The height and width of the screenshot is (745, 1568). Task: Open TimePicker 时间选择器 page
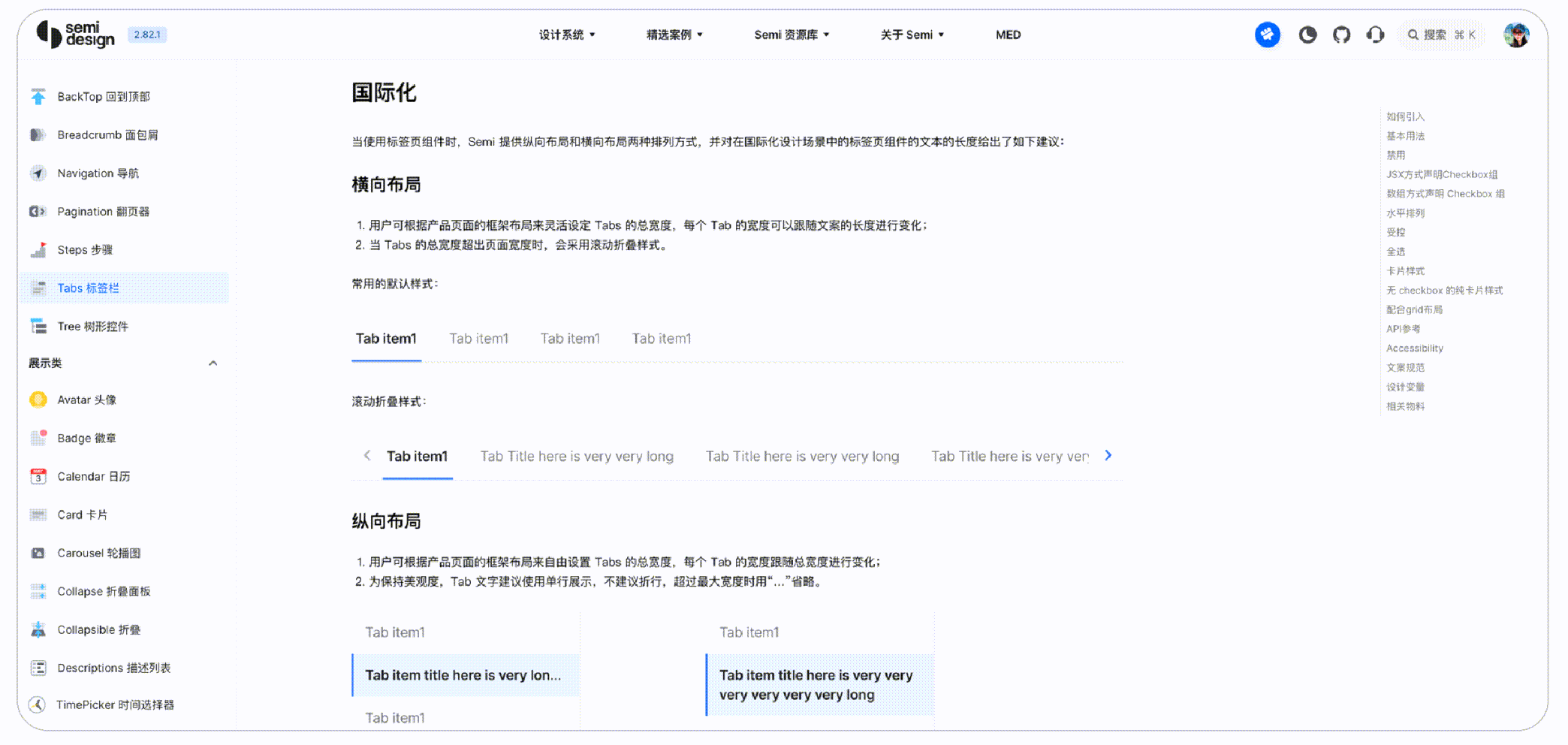[x=114, y=705]
